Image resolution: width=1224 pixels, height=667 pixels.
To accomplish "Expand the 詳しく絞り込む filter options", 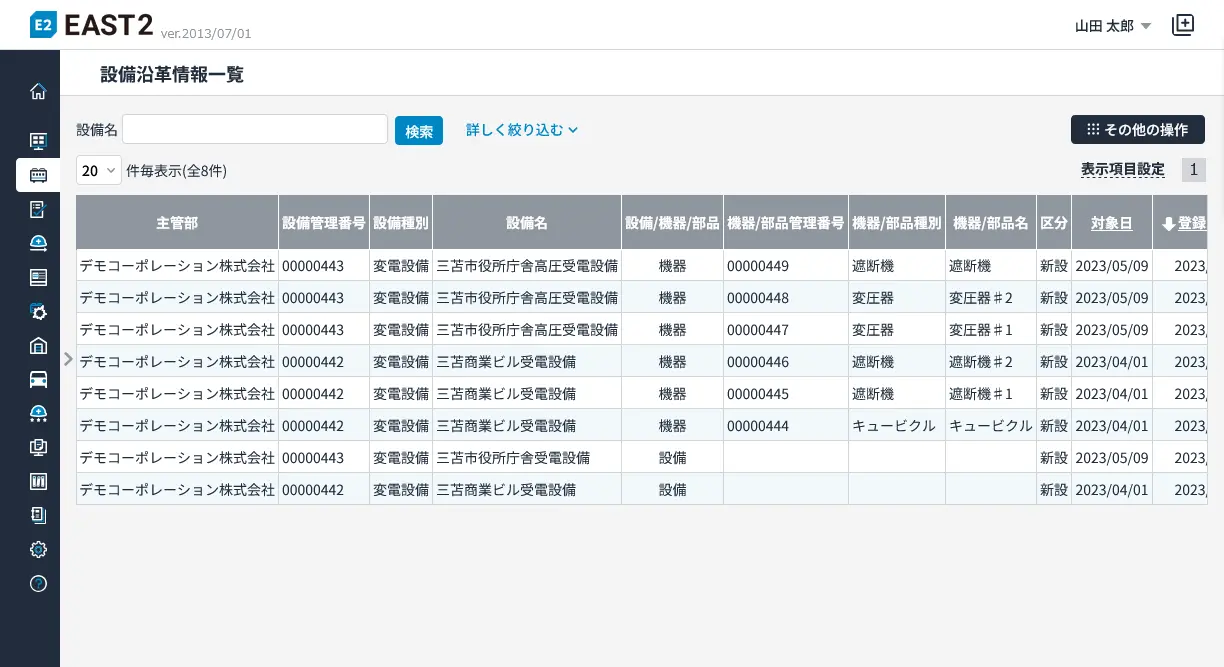I will click(522, 130).
